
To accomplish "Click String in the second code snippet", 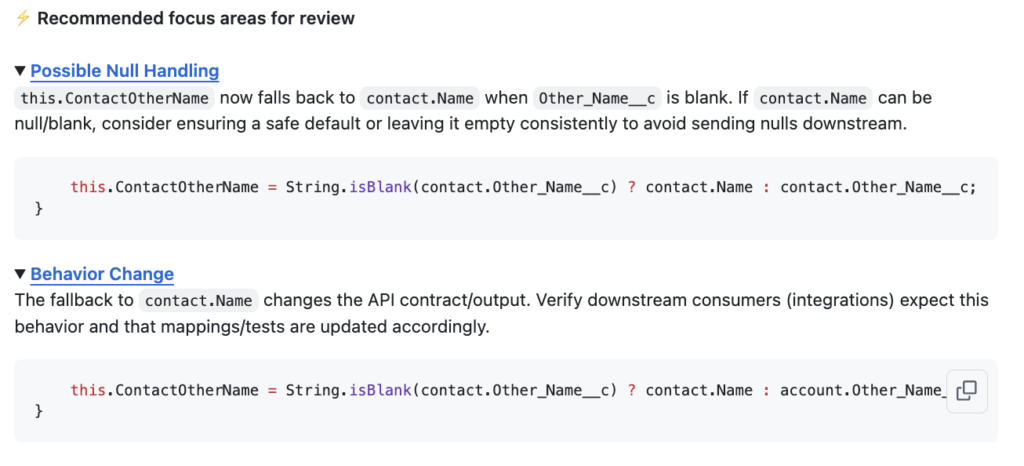I will pos(311,390).
